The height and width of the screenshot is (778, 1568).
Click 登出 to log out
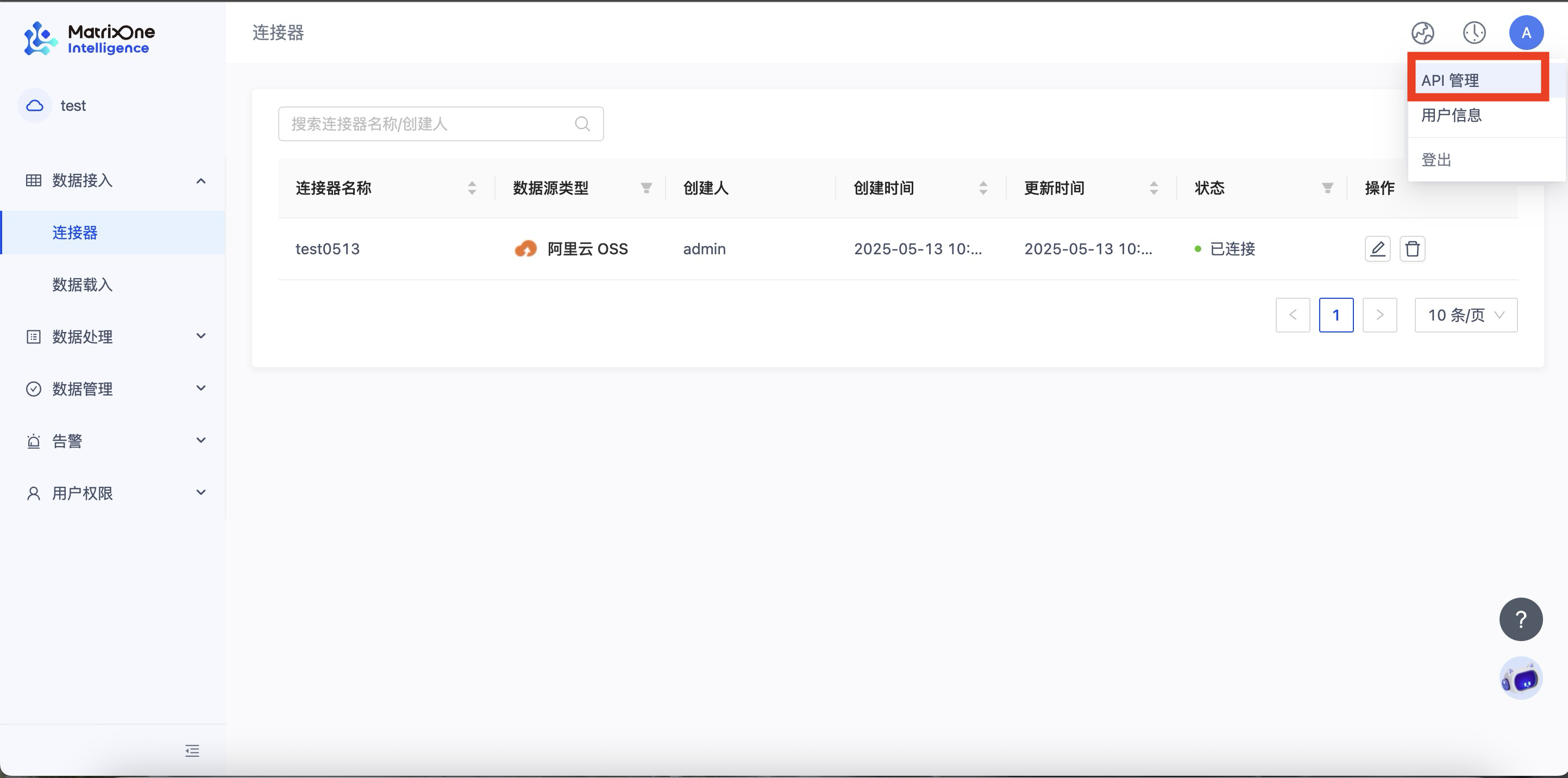[1437, 159]
